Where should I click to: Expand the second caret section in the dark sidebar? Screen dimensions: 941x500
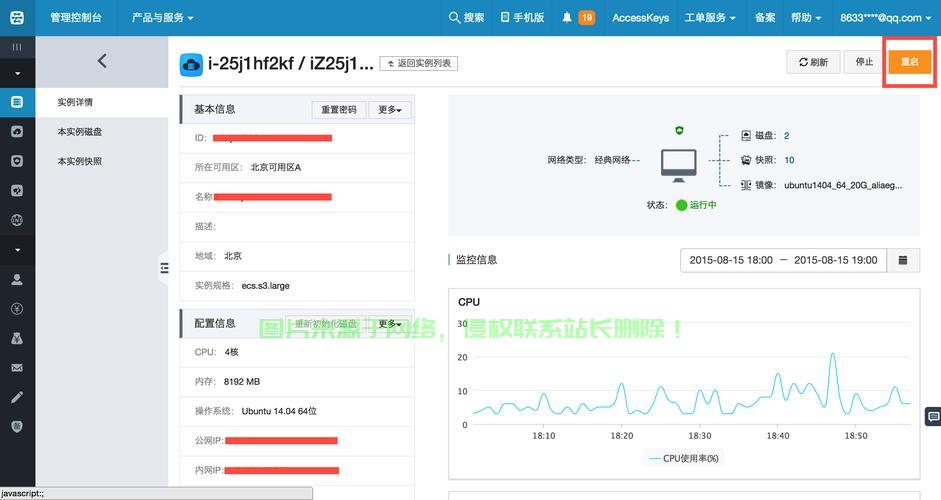click(17, 250)
